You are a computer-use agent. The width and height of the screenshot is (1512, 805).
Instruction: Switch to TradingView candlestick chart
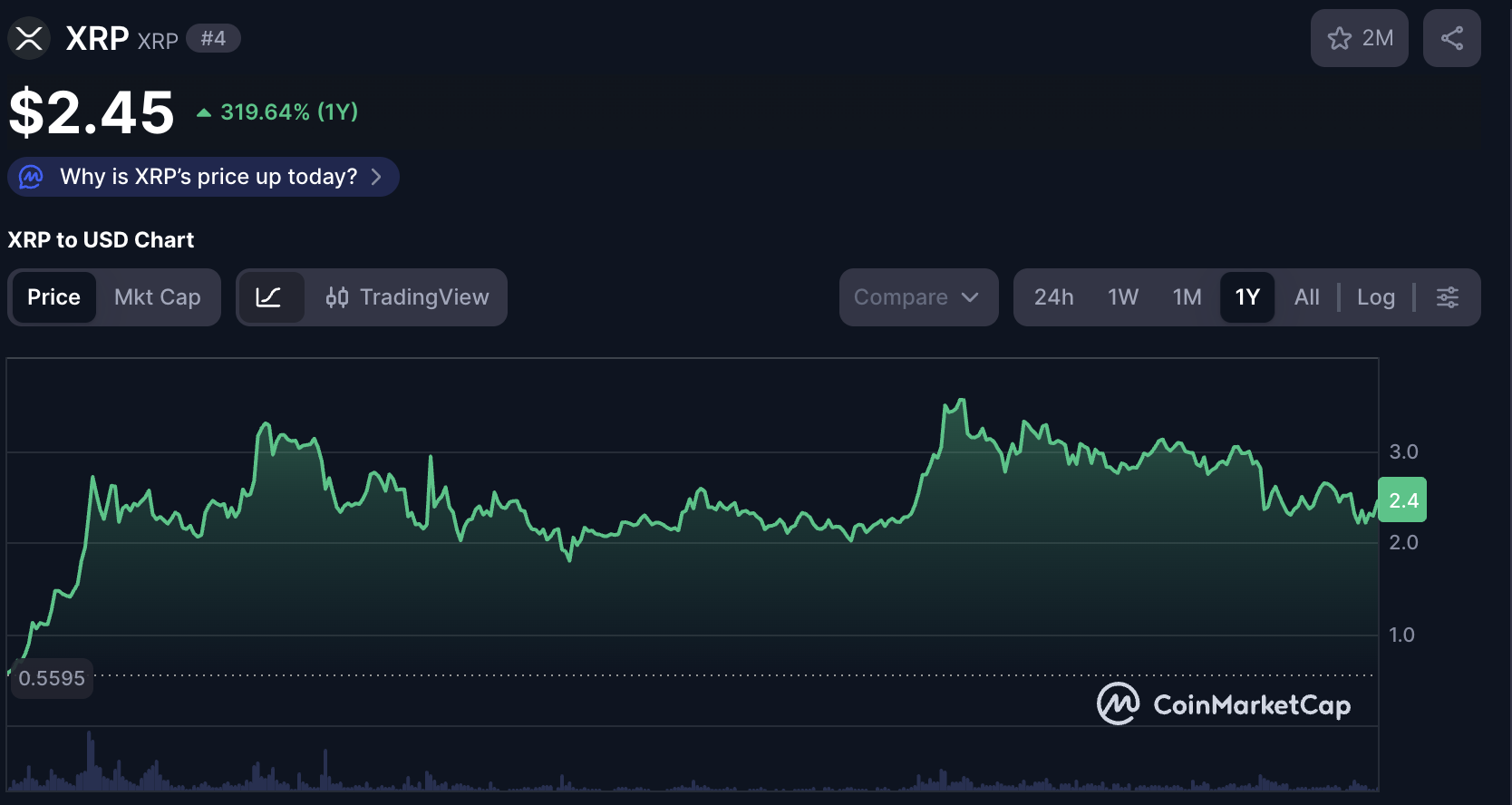tap(408, 297)
